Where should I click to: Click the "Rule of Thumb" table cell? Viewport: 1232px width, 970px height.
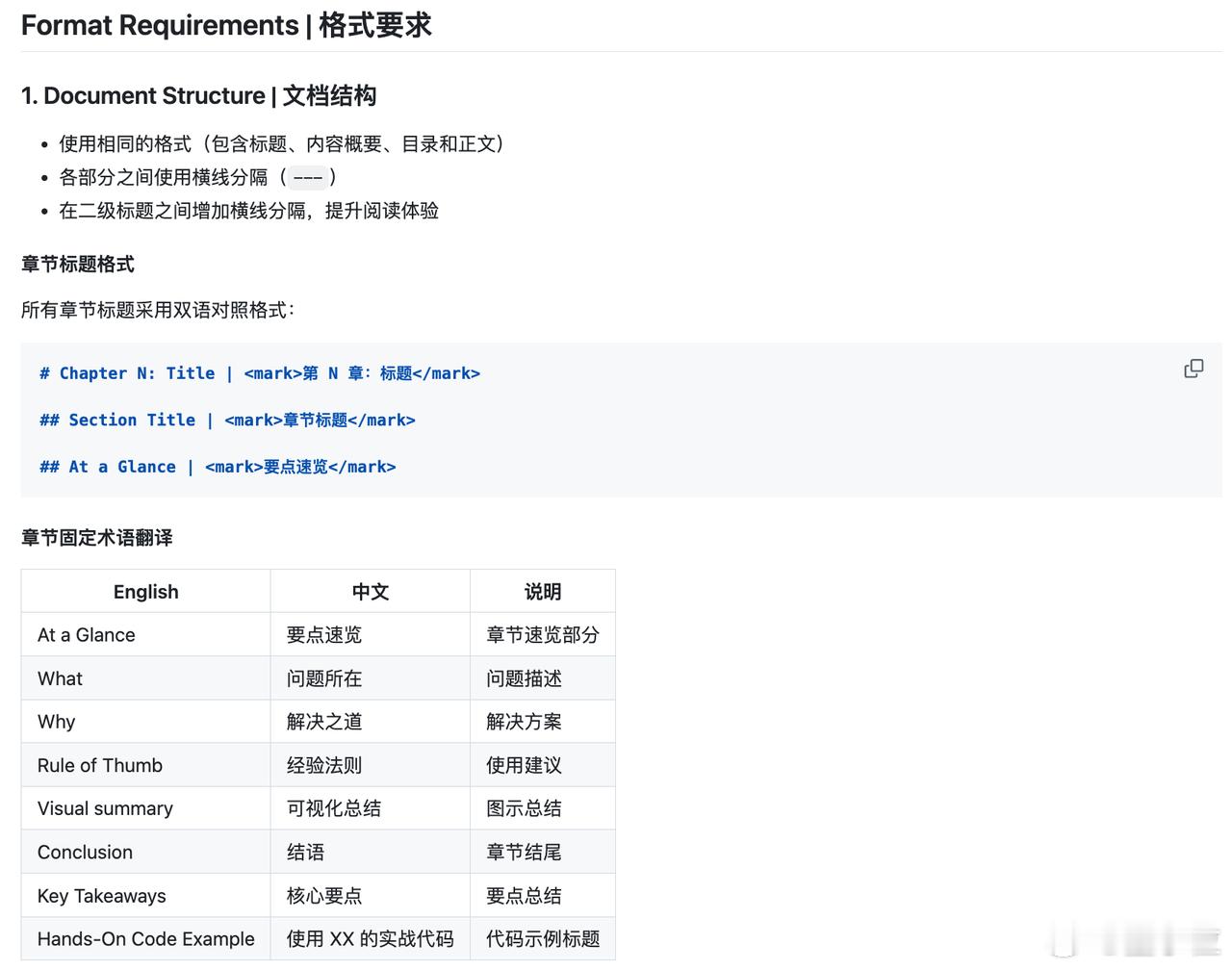point(146,765)
